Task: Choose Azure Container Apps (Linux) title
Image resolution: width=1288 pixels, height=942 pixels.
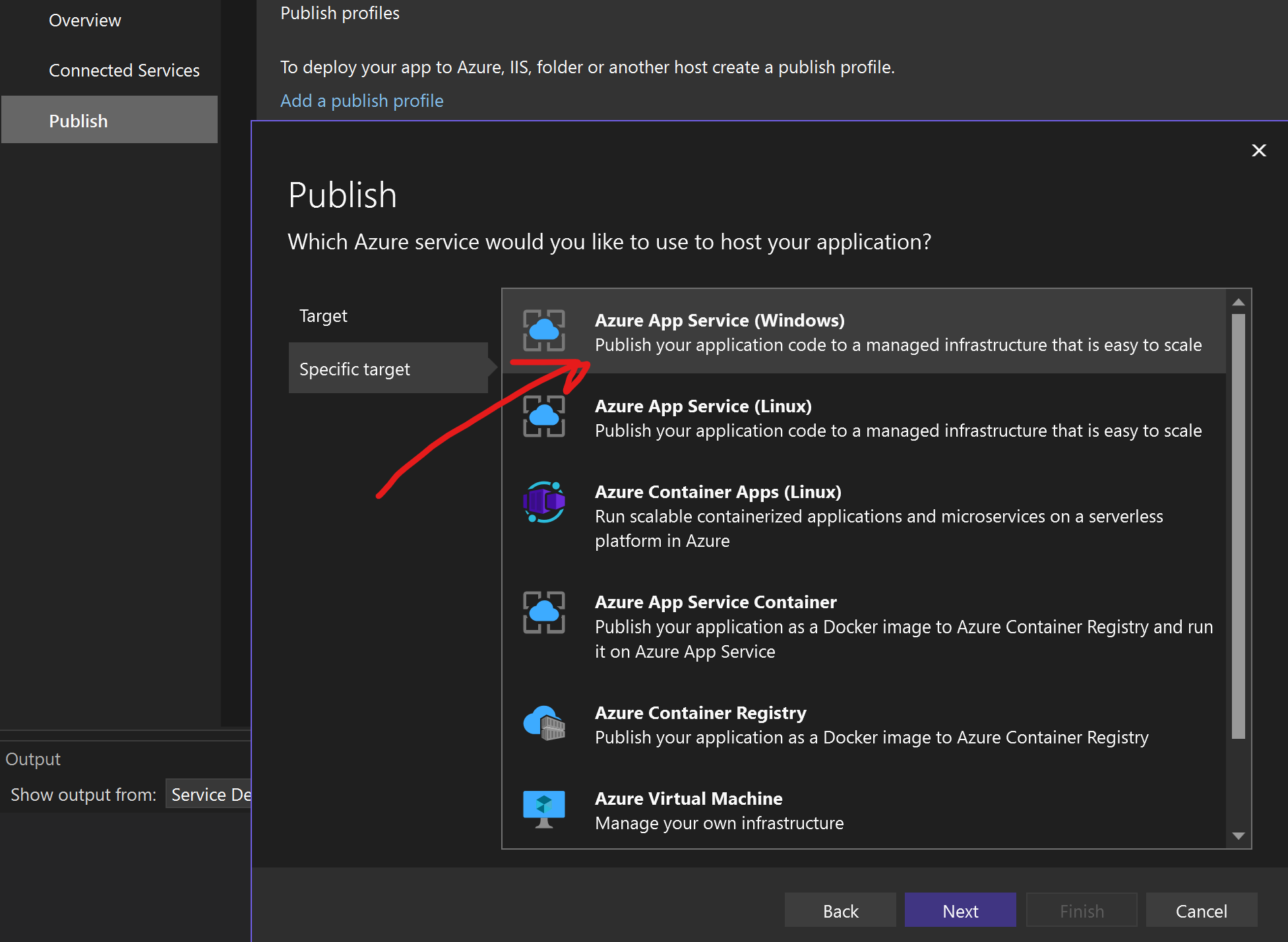Action: [718, 491]
